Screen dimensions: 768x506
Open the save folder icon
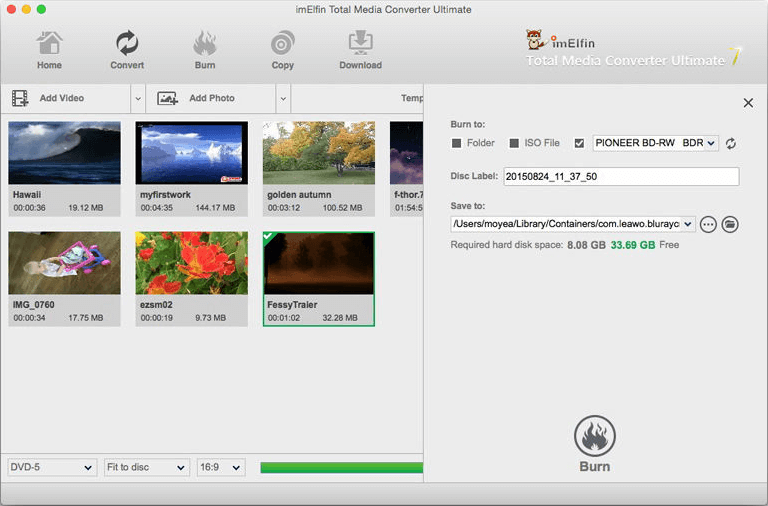pyautogui.click(x=730, y=224)
